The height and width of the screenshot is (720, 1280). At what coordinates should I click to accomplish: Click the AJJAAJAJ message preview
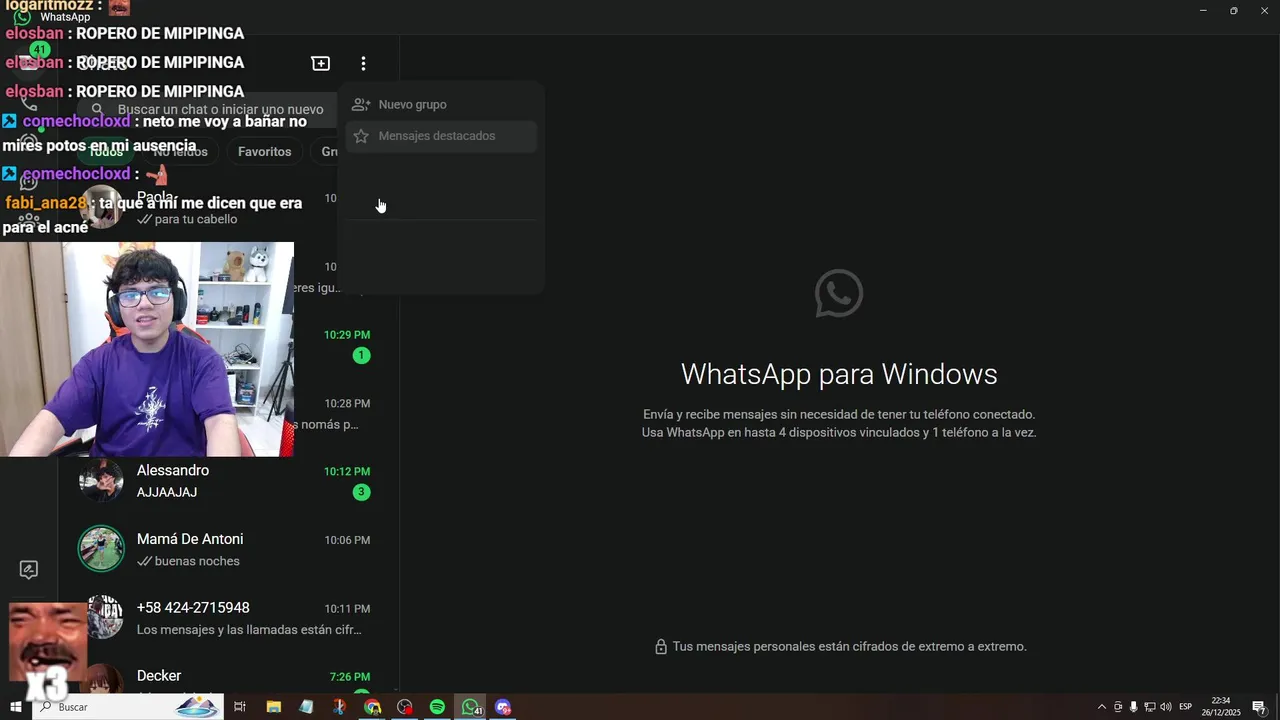[167, 492]
